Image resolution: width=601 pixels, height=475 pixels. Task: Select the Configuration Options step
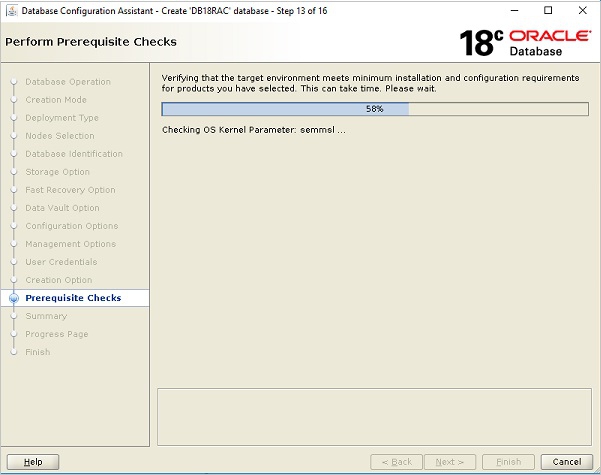pos(72,226)
